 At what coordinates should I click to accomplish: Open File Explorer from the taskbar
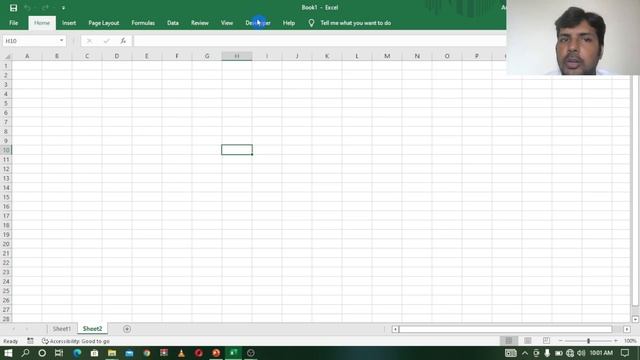[x=112, y=353]
